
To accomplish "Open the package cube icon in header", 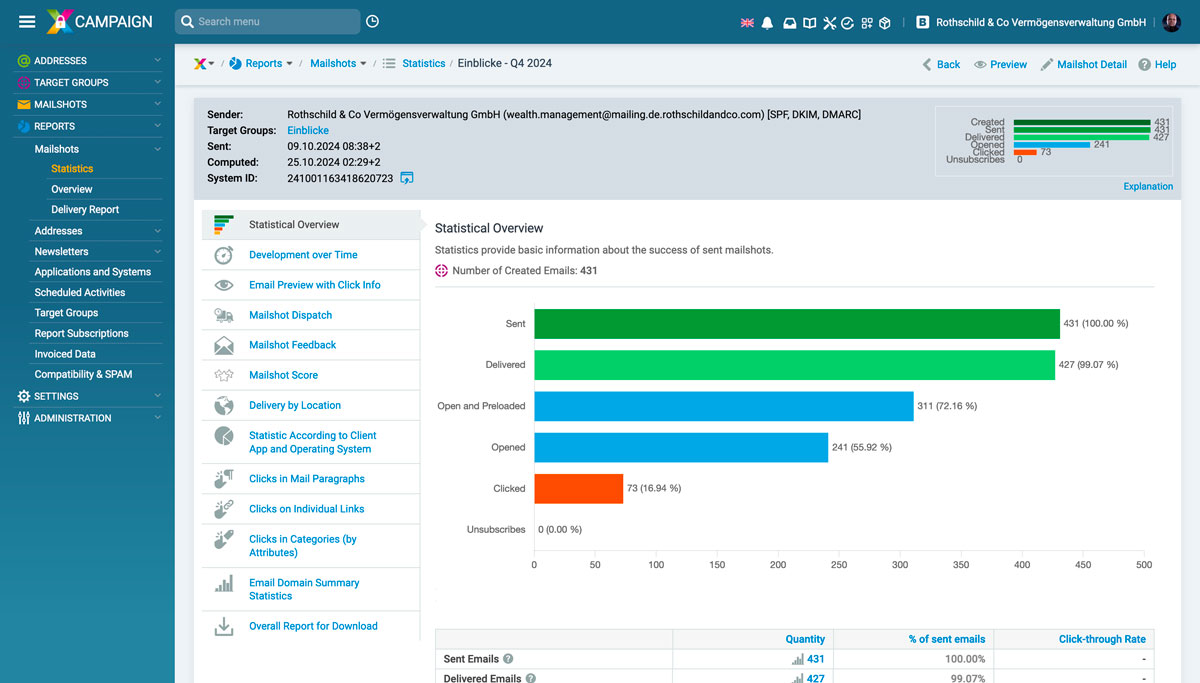I will coord(885,22).
